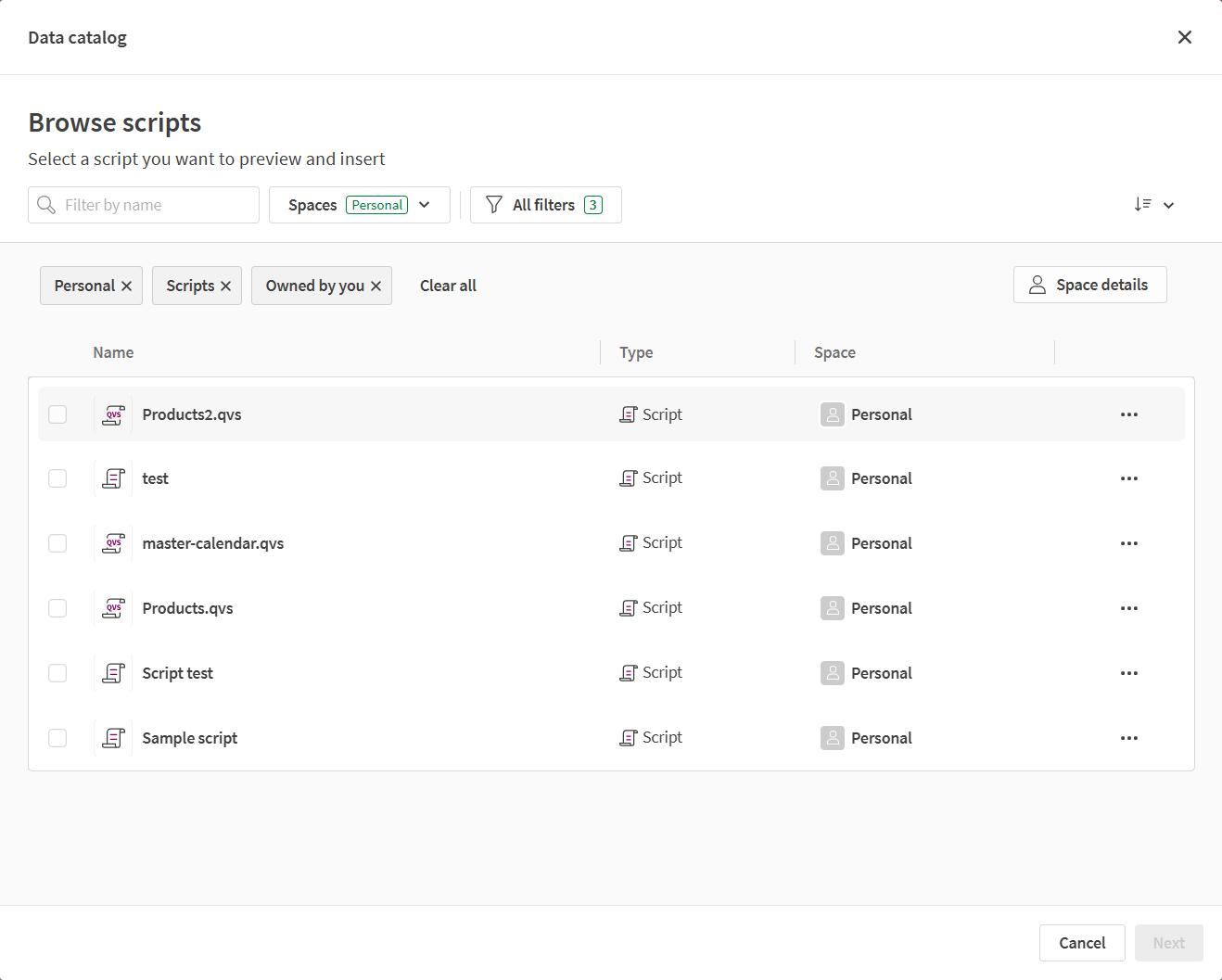Click the script file icon beside Sample script
This screenshot has width=1222, height=980.
[113, 737]
